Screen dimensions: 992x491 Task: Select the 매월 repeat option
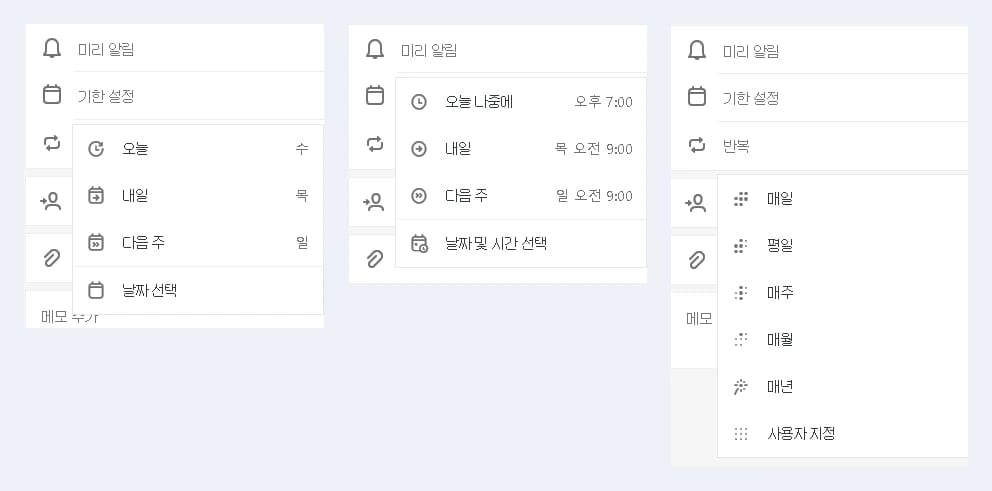click(843, 340)
